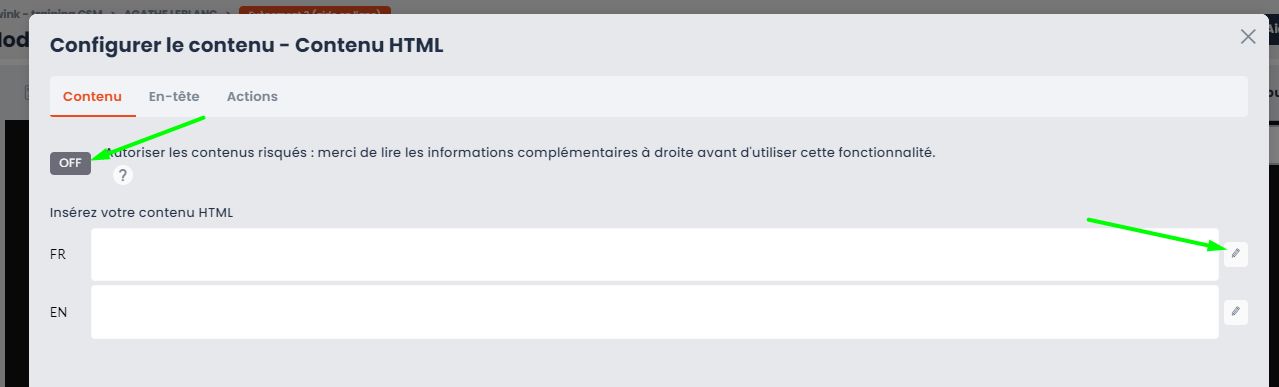Open the FR HTML editor pencil icon
Image resolution: width=1279 pixels, height=387 pixels.
1236,254
